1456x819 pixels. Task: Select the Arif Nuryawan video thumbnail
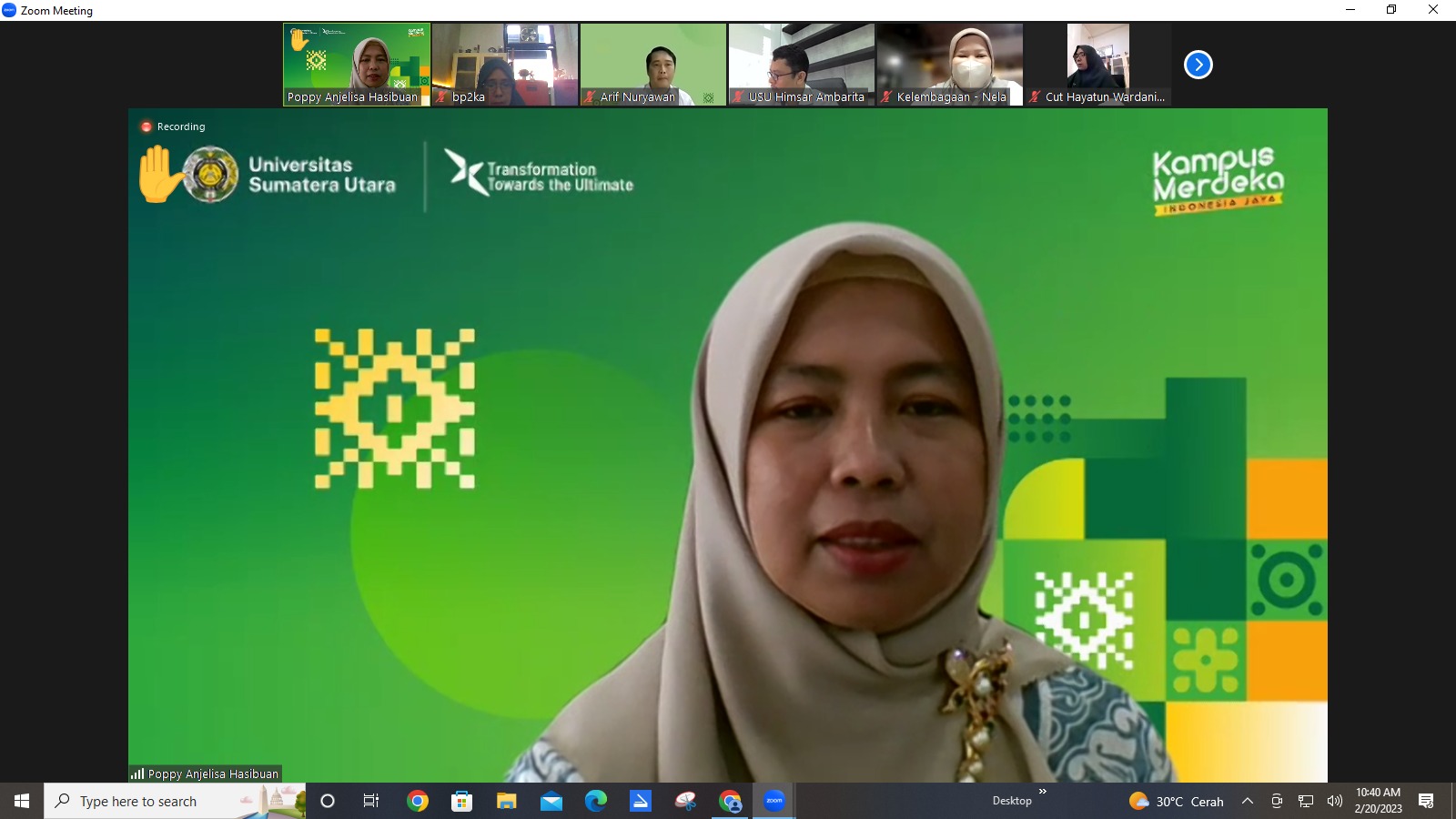point(653,65)
